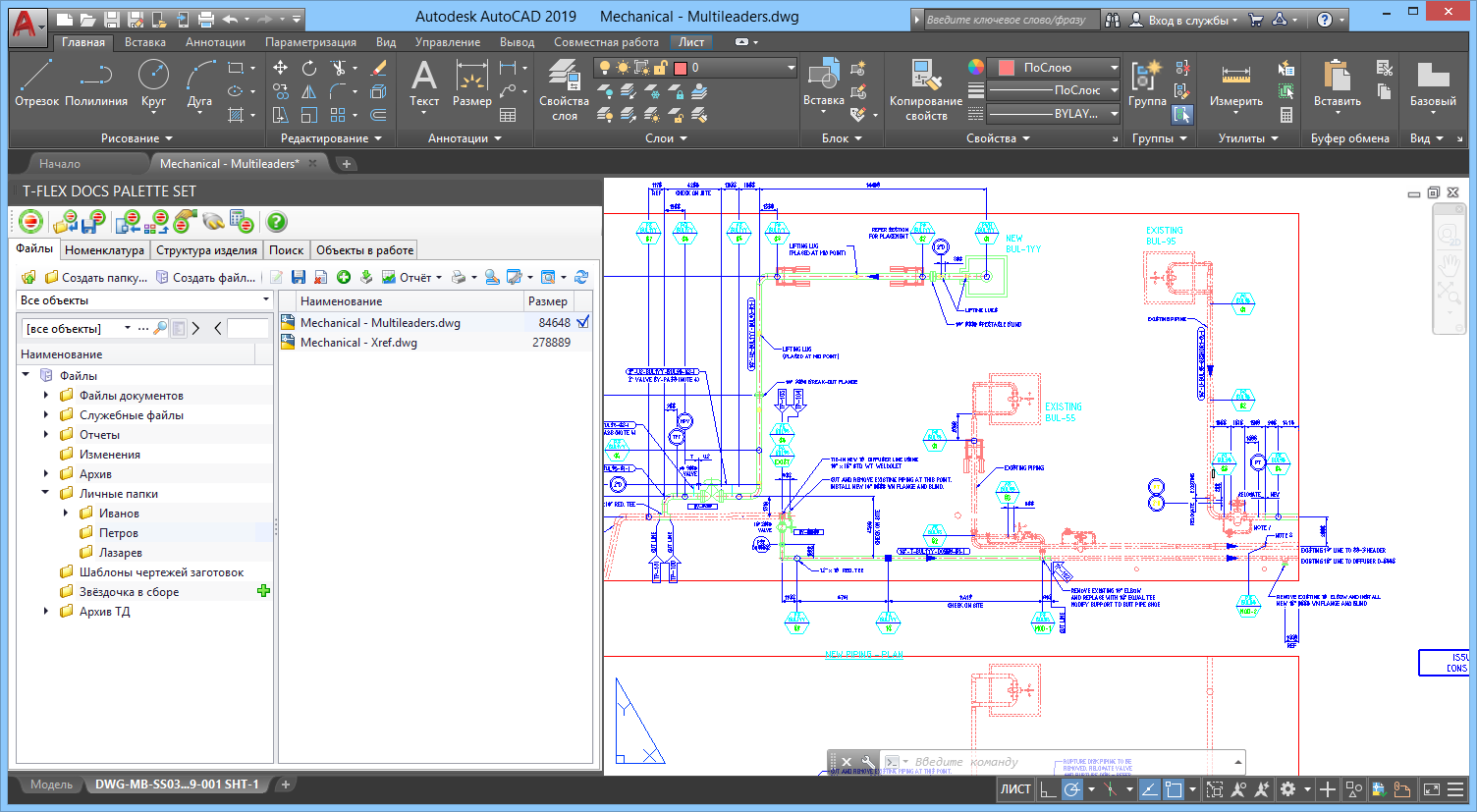
Task: Click the red layer color square
Action: [x=680, y=68]
